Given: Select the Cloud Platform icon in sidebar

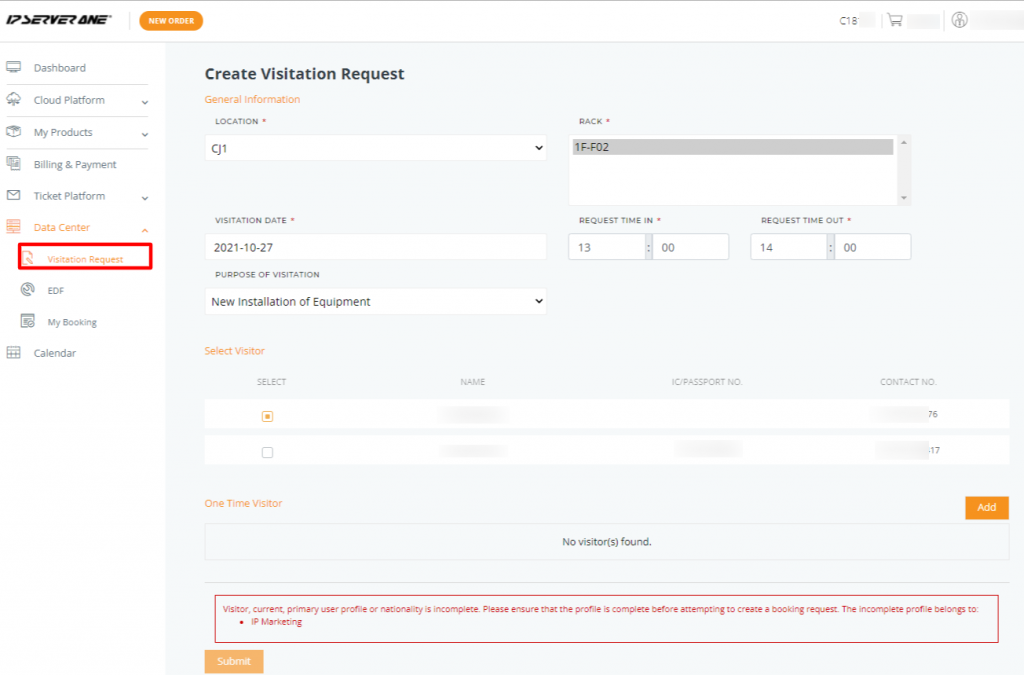Looking at the screenshot, I should click(14, 100).
